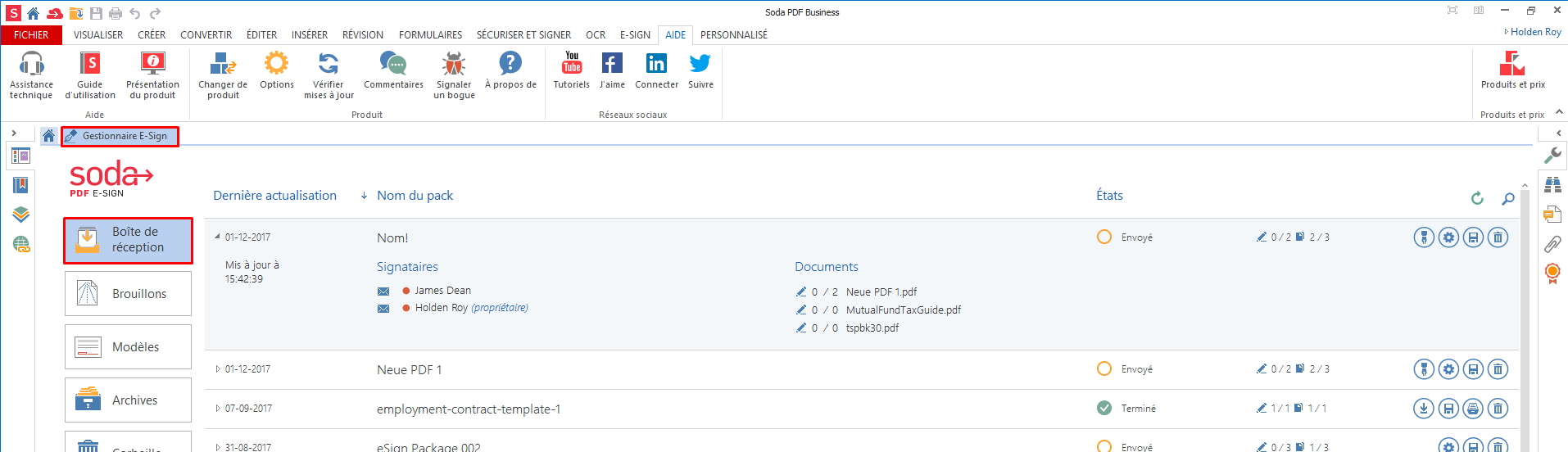Viewport: 1568px width, 452px height.
Task: Select MutualFundTaxGuide.pdf document
Action: tap(904, 310)
